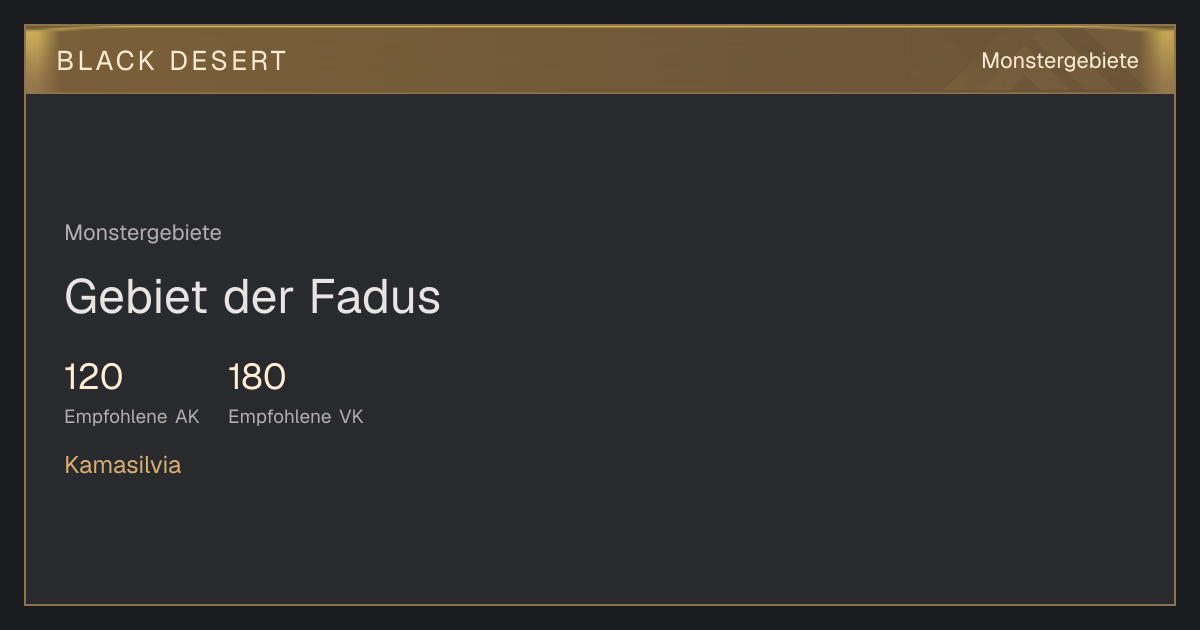The width and height of the screenshot is (1200, 630).
Task: Select the gray Monstergebiete breadcrumb above the title
Action: pos(143,233)
